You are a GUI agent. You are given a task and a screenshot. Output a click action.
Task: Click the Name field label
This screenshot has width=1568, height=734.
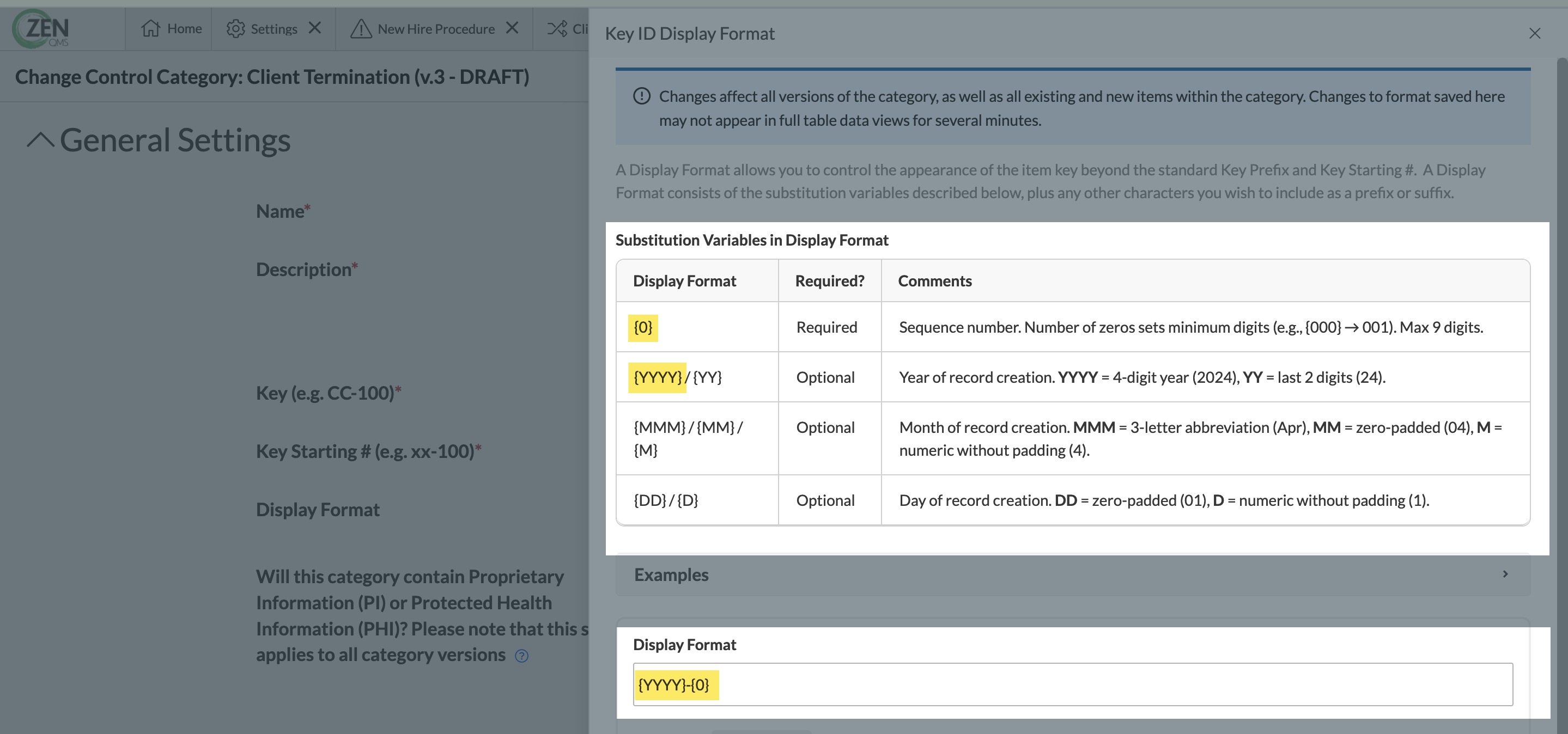pos(283,211)
